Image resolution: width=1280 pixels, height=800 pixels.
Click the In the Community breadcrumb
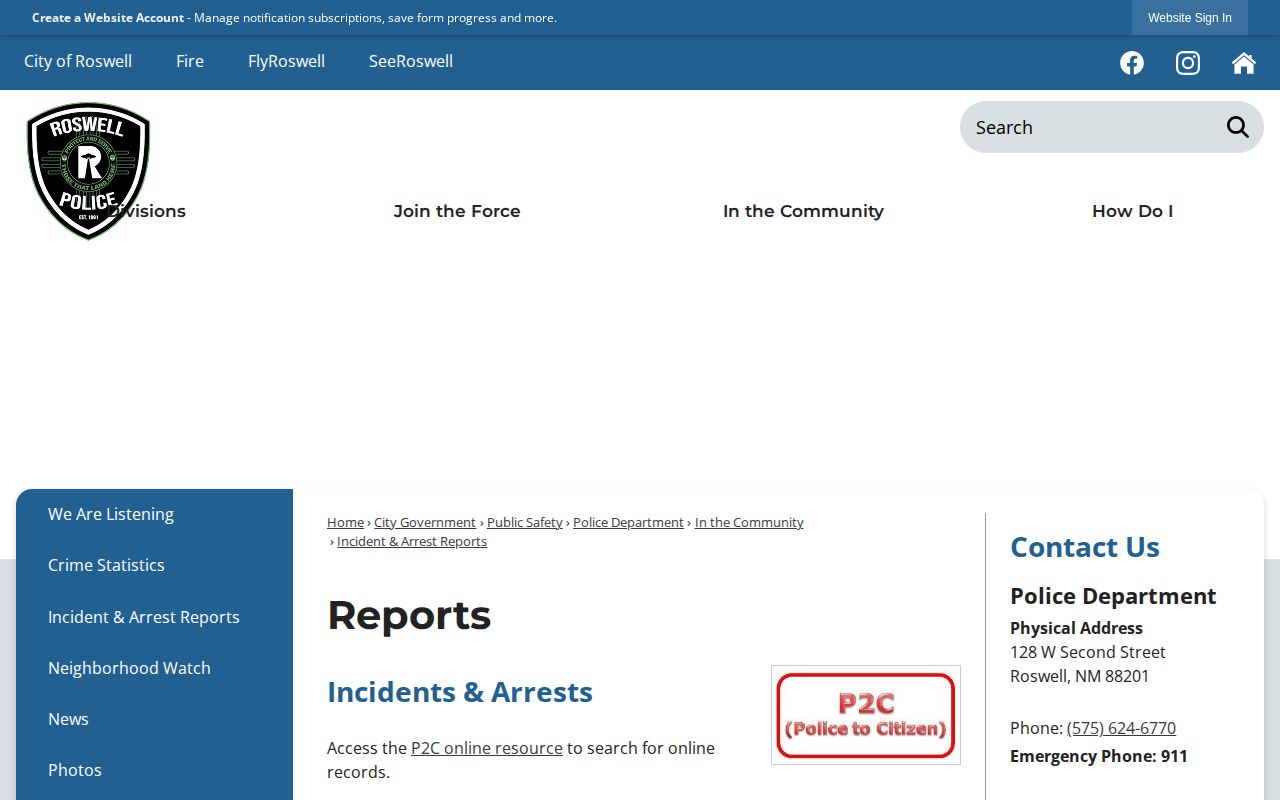click(x=749, y=522)
